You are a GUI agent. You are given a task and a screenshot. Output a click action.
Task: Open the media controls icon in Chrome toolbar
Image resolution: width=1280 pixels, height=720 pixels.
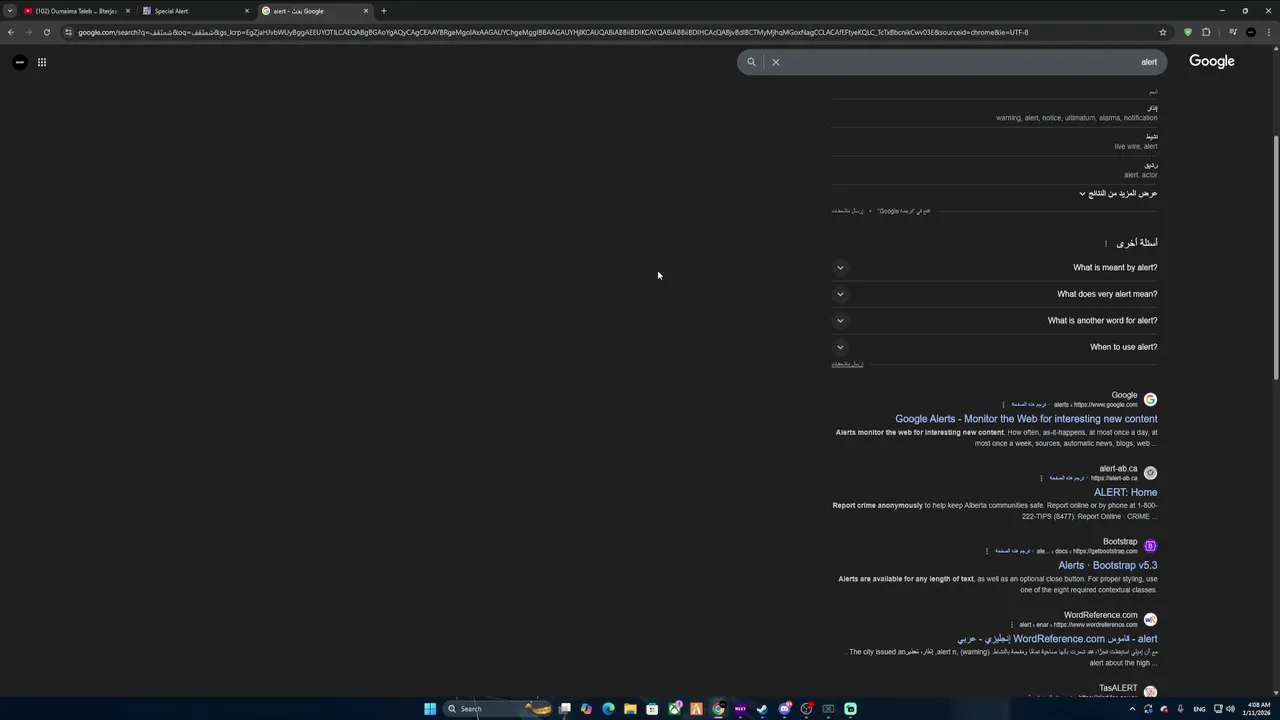(x=1233, y=32)
